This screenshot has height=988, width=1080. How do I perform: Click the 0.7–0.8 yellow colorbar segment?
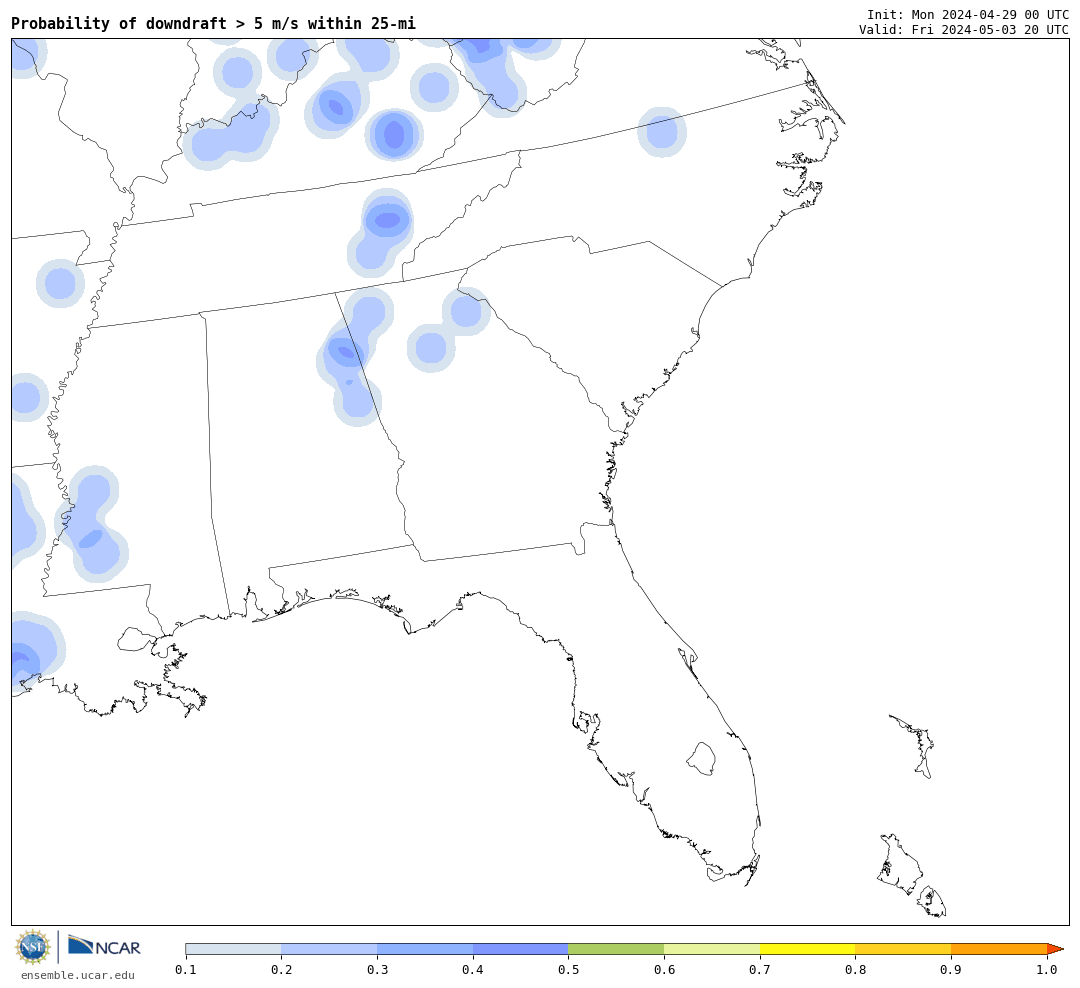coord(808,949)
